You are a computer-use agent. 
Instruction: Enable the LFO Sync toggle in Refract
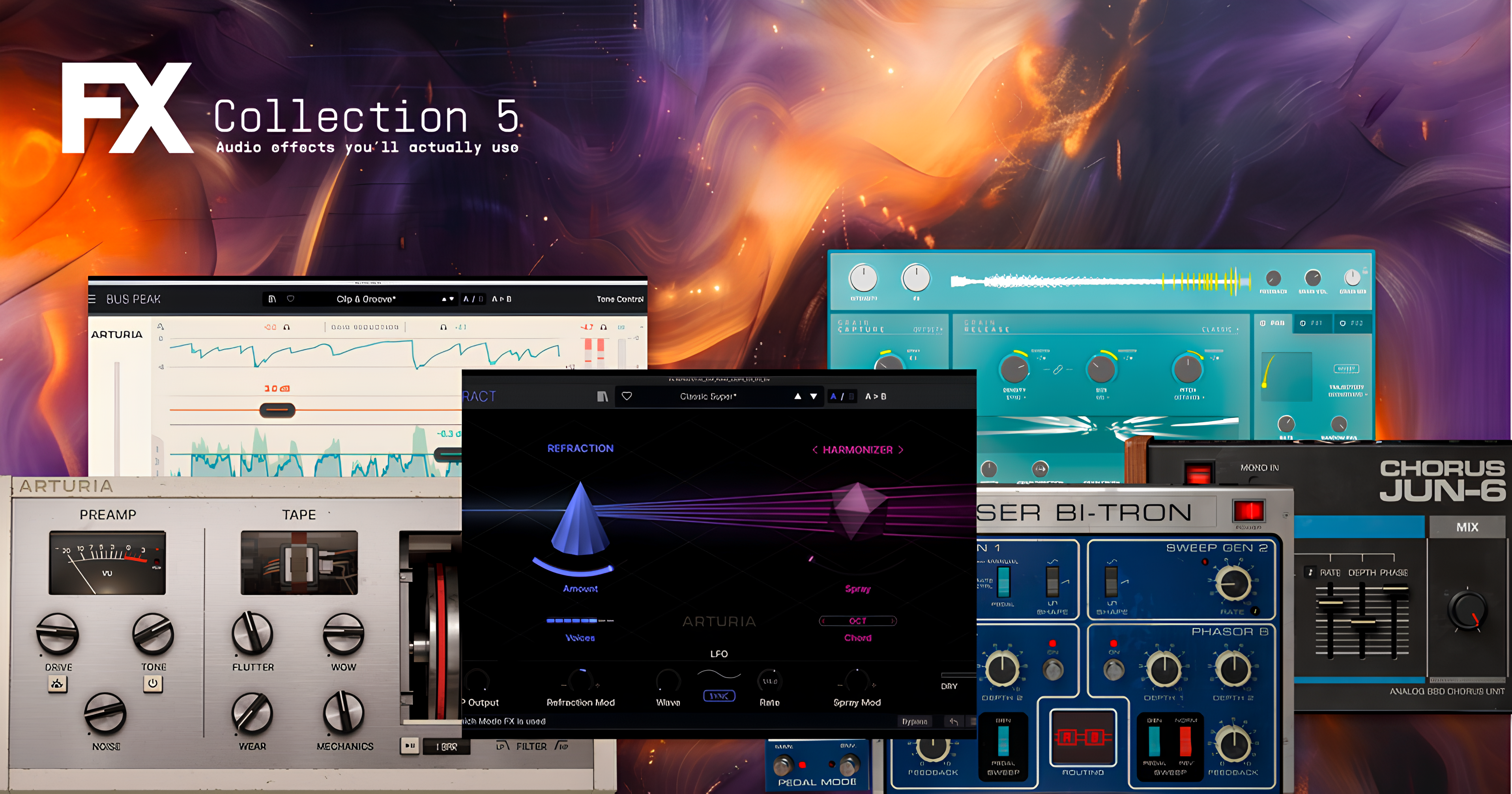(x=719, y=697)
